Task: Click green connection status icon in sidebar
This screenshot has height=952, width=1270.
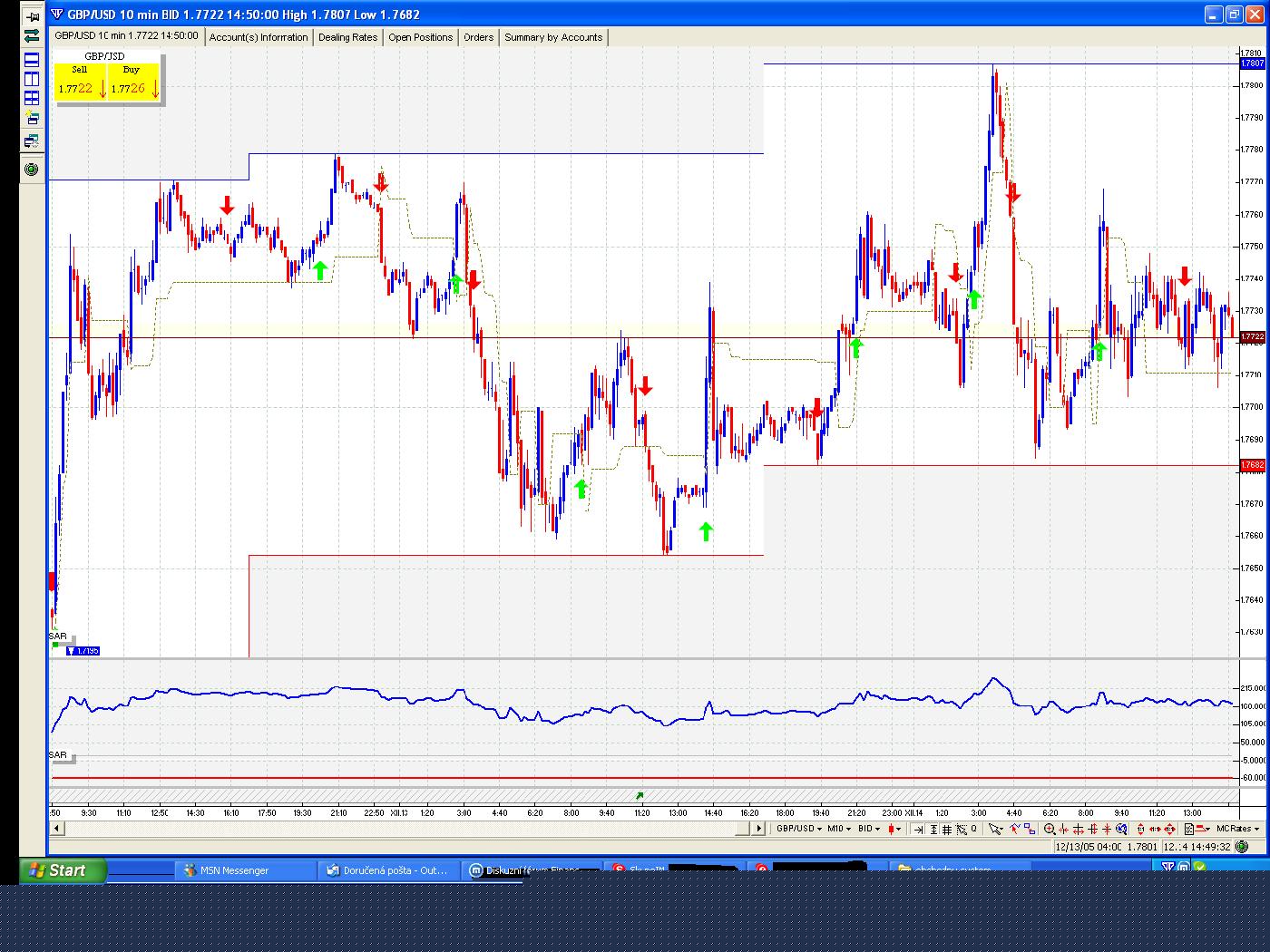Action: [32, 169]
